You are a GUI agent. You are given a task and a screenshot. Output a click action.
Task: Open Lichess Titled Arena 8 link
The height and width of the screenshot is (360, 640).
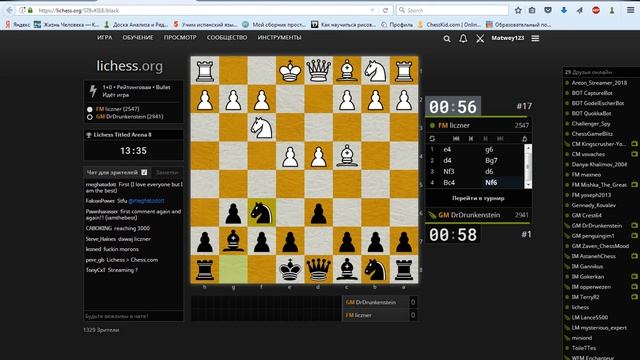point(122,135)
